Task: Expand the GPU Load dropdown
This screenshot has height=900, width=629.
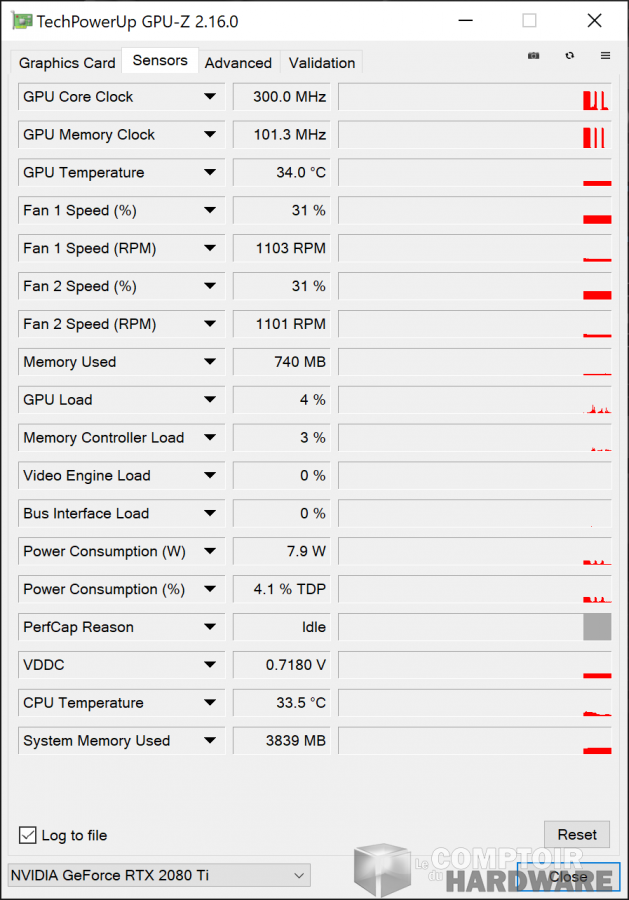Action: click(210, 399)
